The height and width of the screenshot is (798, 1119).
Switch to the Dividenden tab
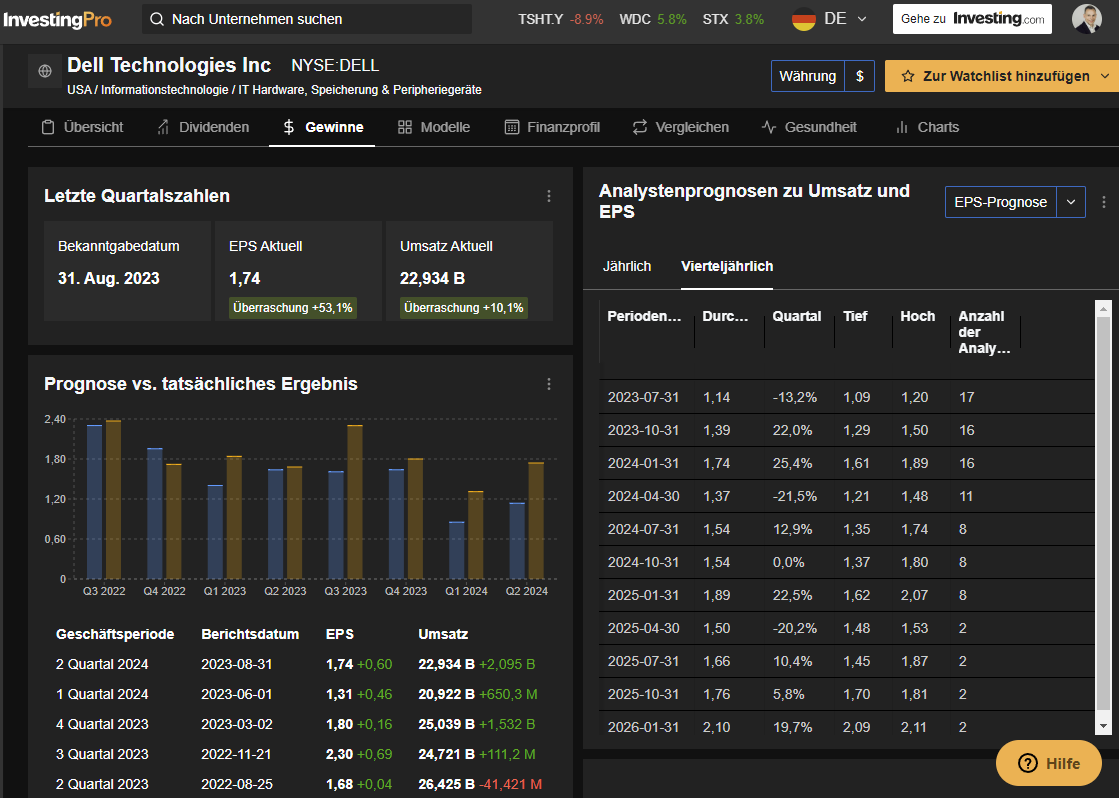pyautogui.click(x=203, y=127)
